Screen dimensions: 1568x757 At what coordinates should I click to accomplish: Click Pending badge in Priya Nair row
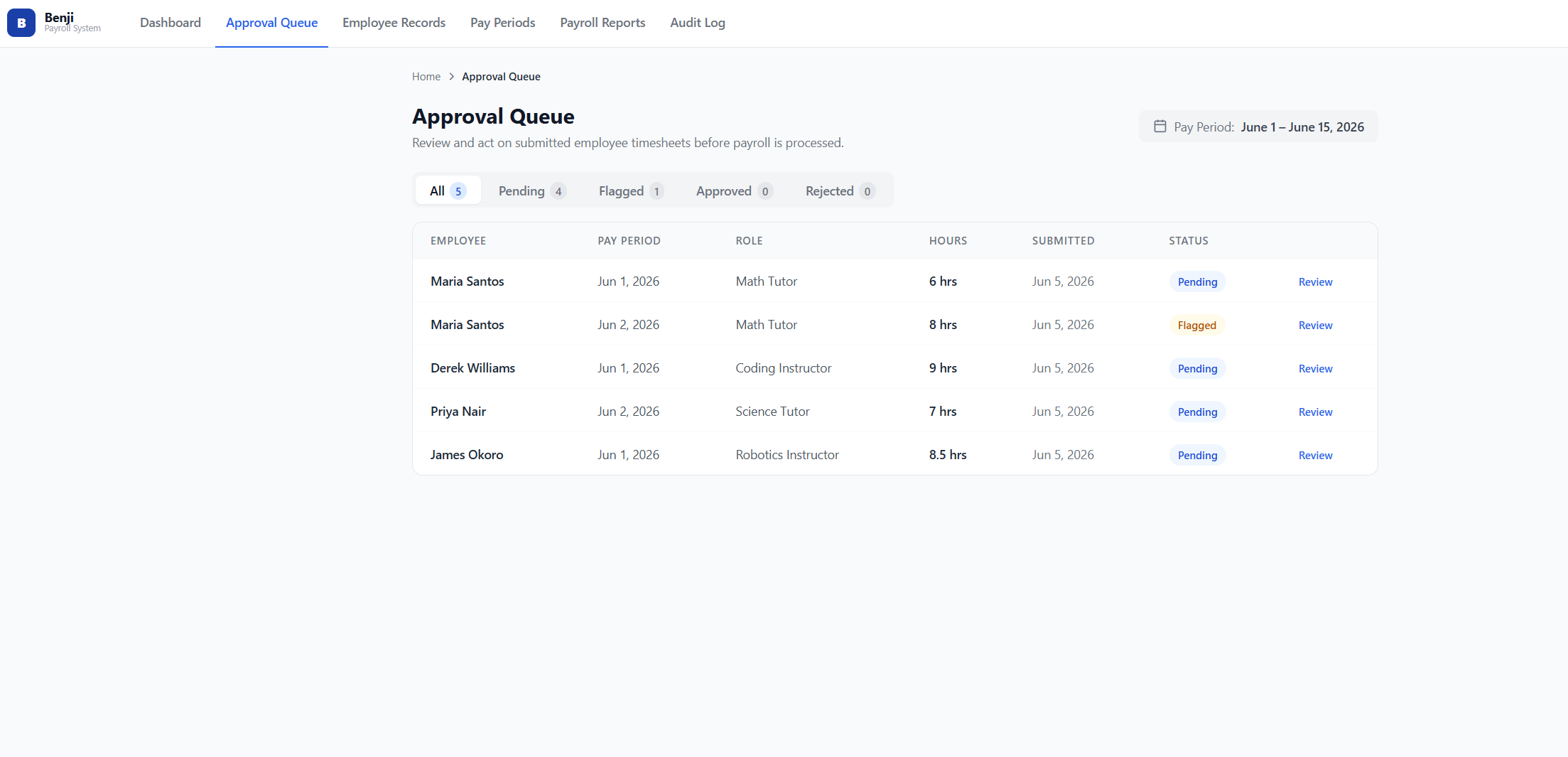pyautogui.click(x=1197, y=412)
